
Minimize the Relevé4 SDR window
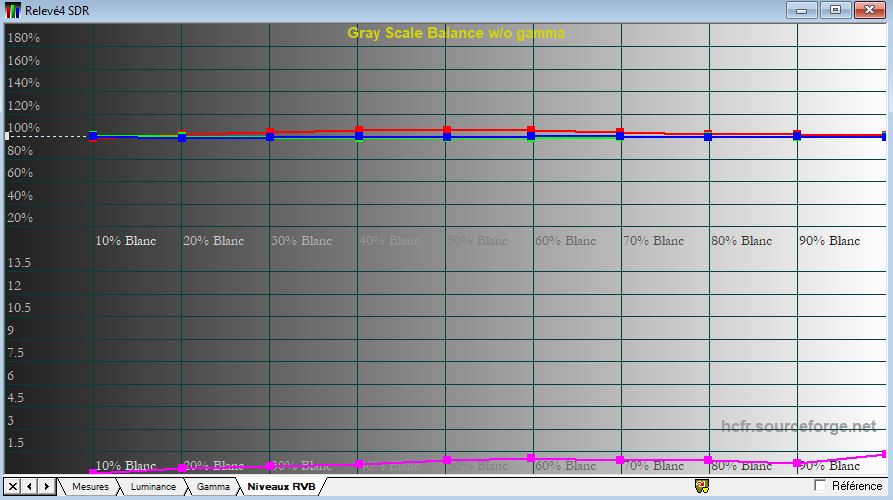pos(801,10)
